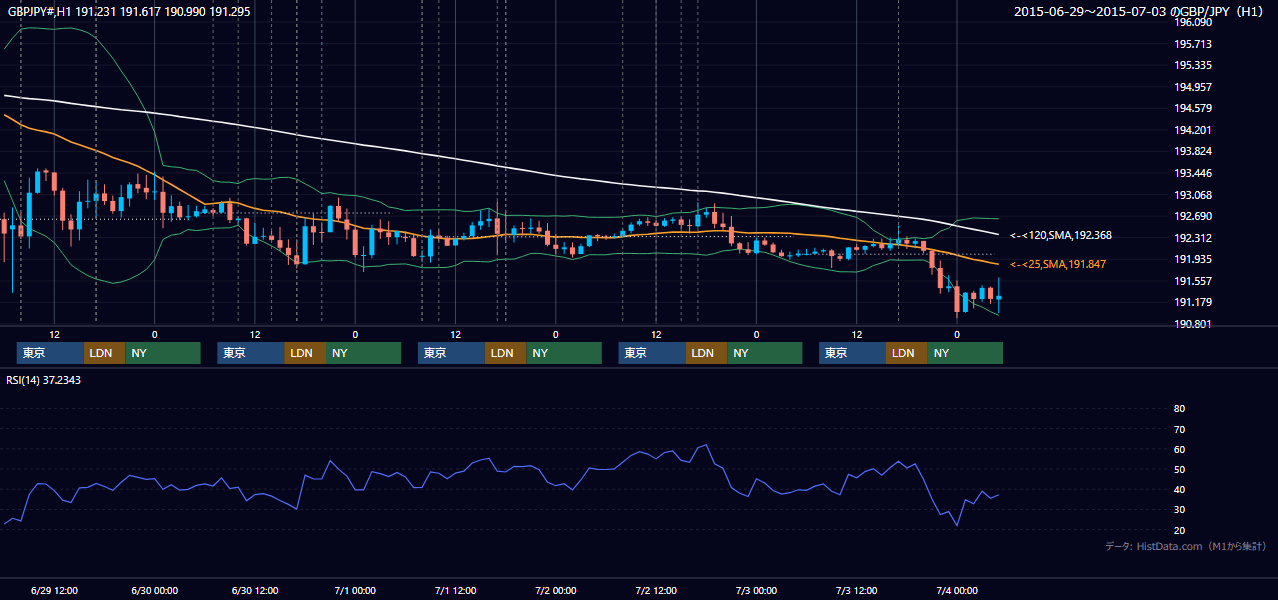The height and width of the screenshot is (600, 1278).
Task: Select the 東京 session block above 7/2 12:00
Action: pyautogui.click(x=652, y=353)
